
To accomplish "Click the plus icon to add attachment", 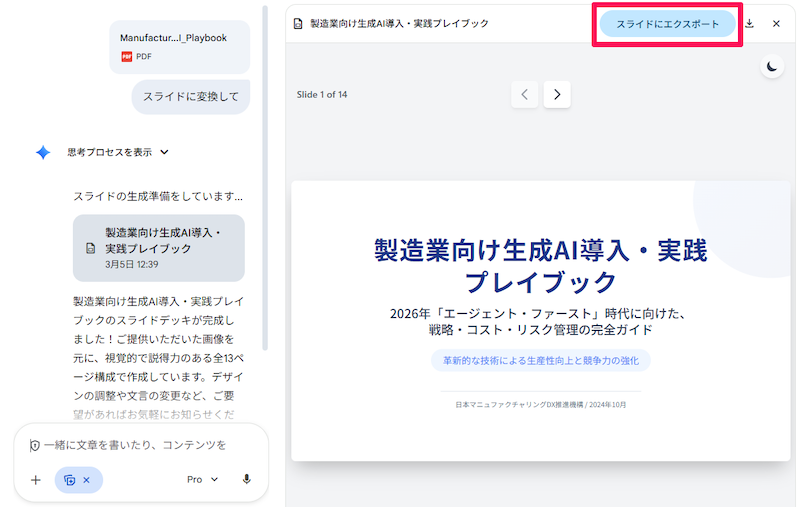I will click(x=35, y=480).
